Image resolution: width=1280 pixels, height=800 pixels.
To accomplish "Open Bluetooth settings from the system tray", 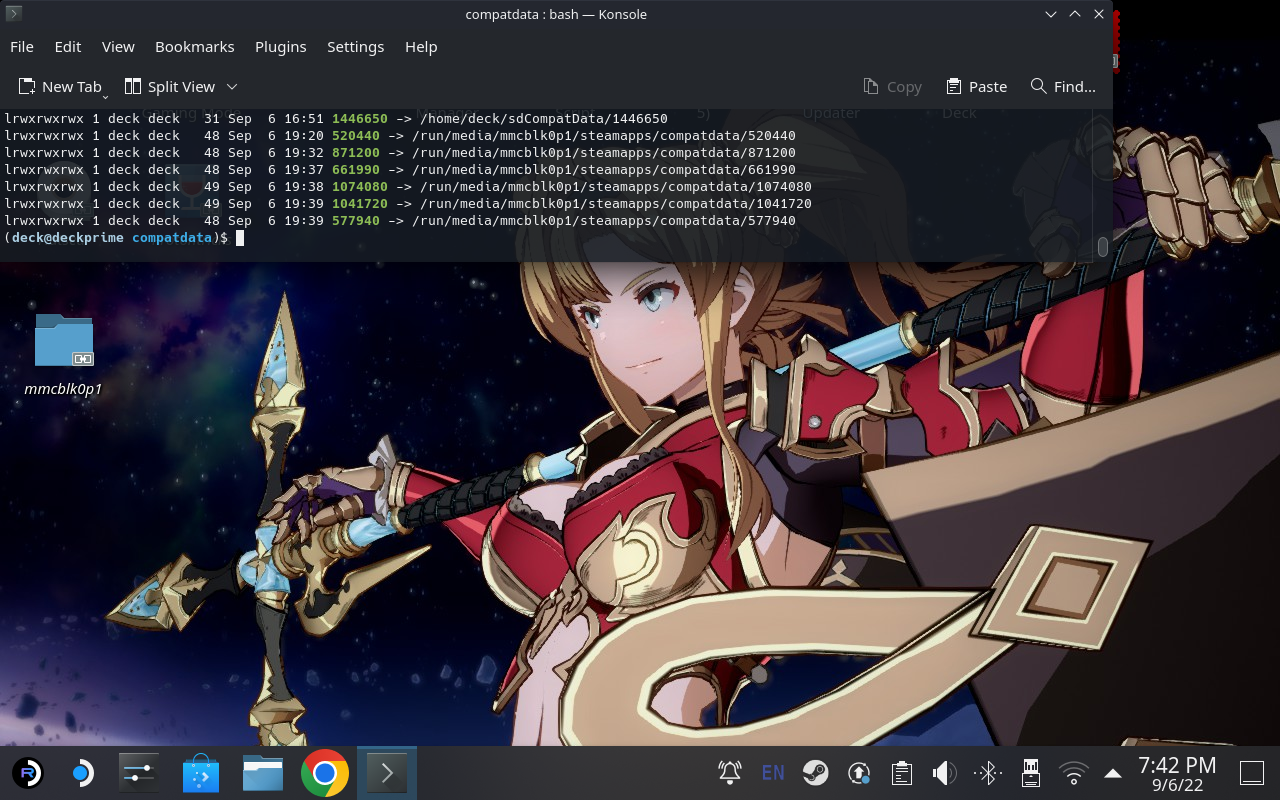I will click(x=986, y=772).
